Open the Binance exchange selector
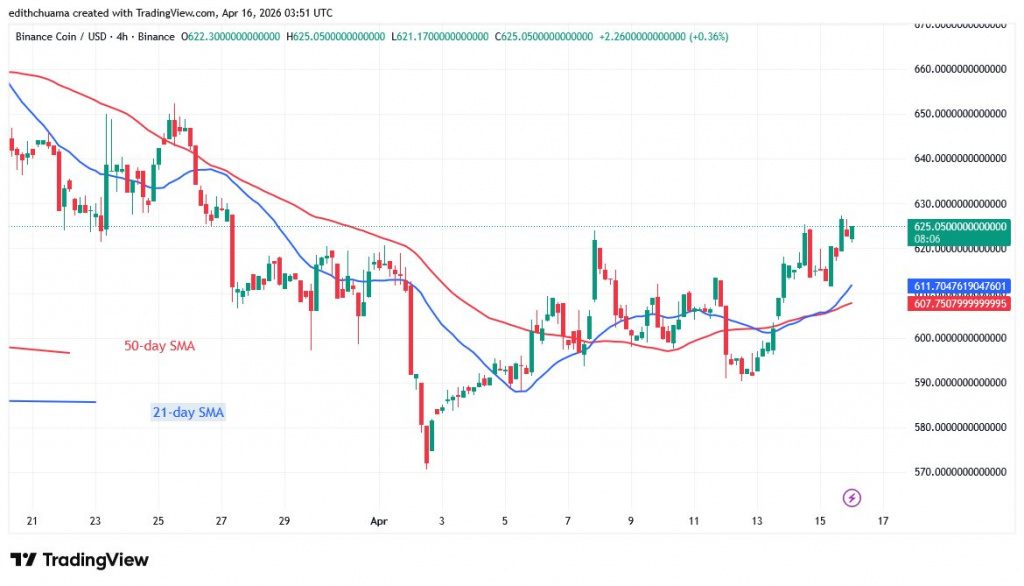 point(157,36)
